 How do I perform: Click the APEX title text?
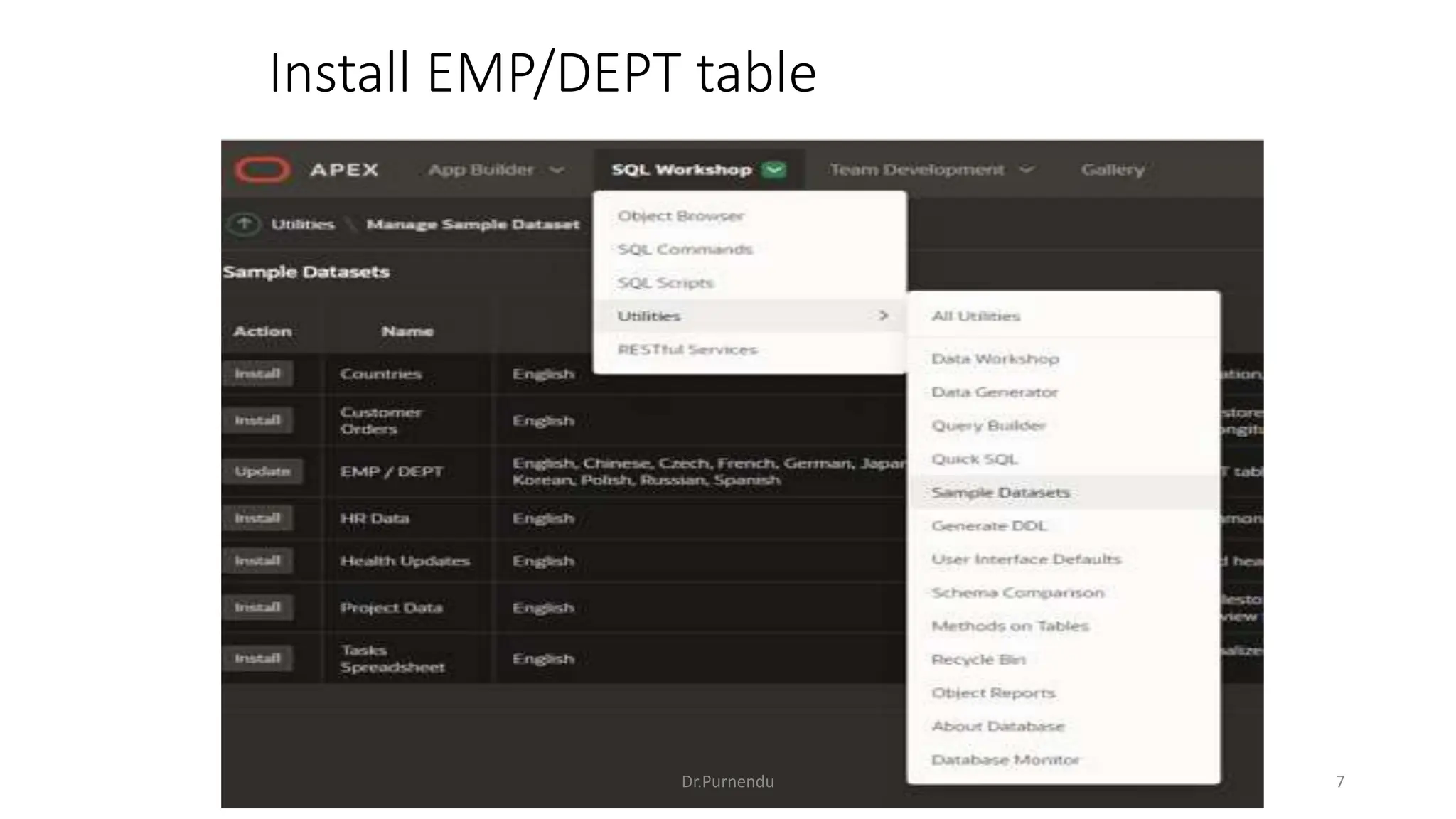pyautogui.click(x=343, y=170)
